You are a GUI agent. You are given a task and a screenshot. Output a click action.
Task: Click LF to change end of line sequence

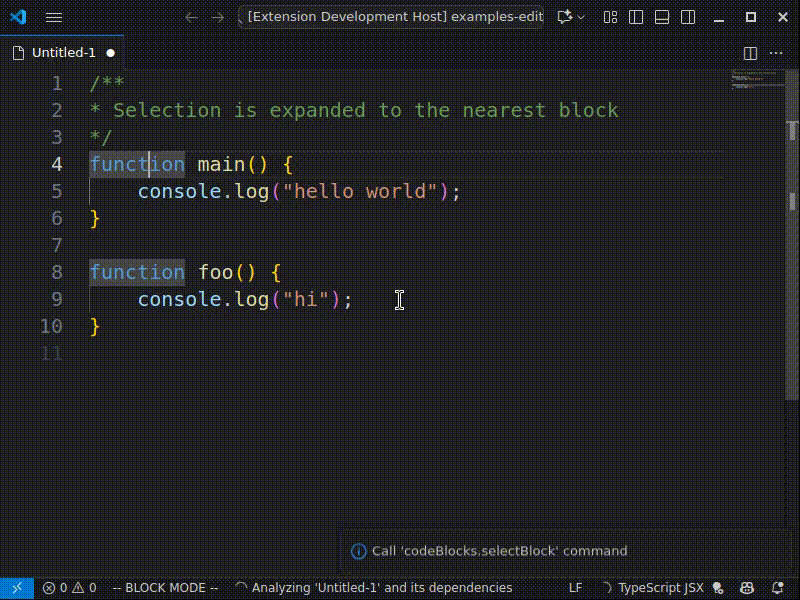(x=576, y=588)
